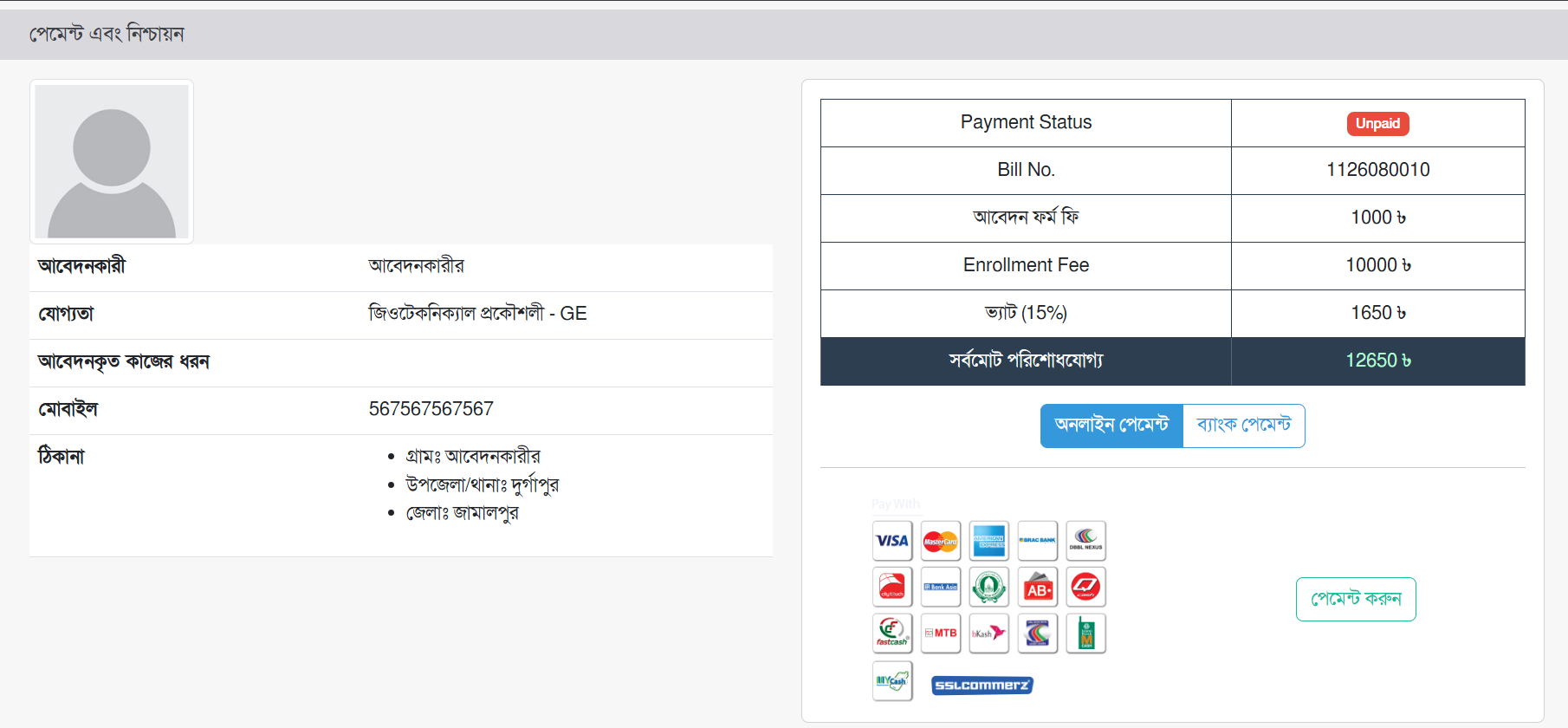Pick the American Express payment icon
Image resolution: width=1568 pixels, height=728 pixels.
pos(989,541)
